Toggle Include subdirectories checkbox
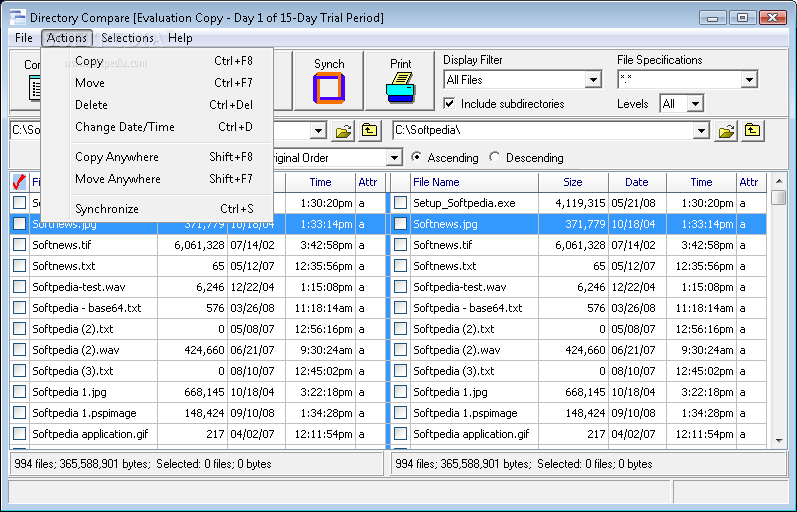The width and height of the screenshot is (797, 512). pyautogui.click(x=449, y=104)
